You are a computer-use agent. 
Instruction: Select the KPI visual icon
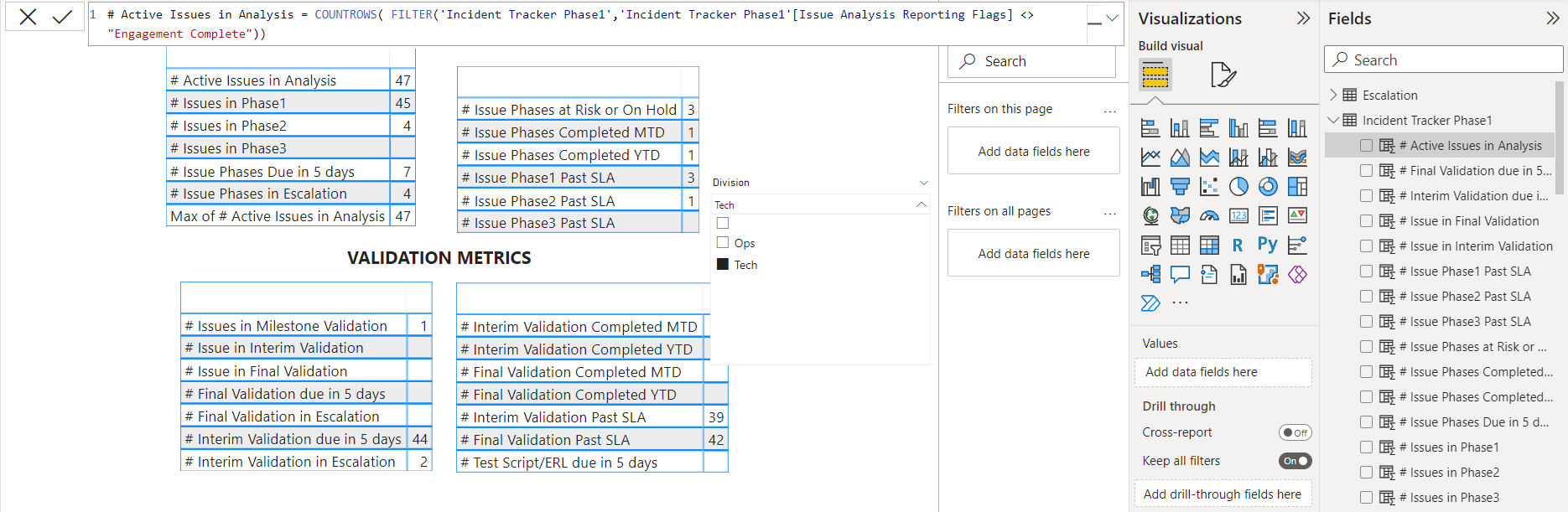(x=1297, y=216)
